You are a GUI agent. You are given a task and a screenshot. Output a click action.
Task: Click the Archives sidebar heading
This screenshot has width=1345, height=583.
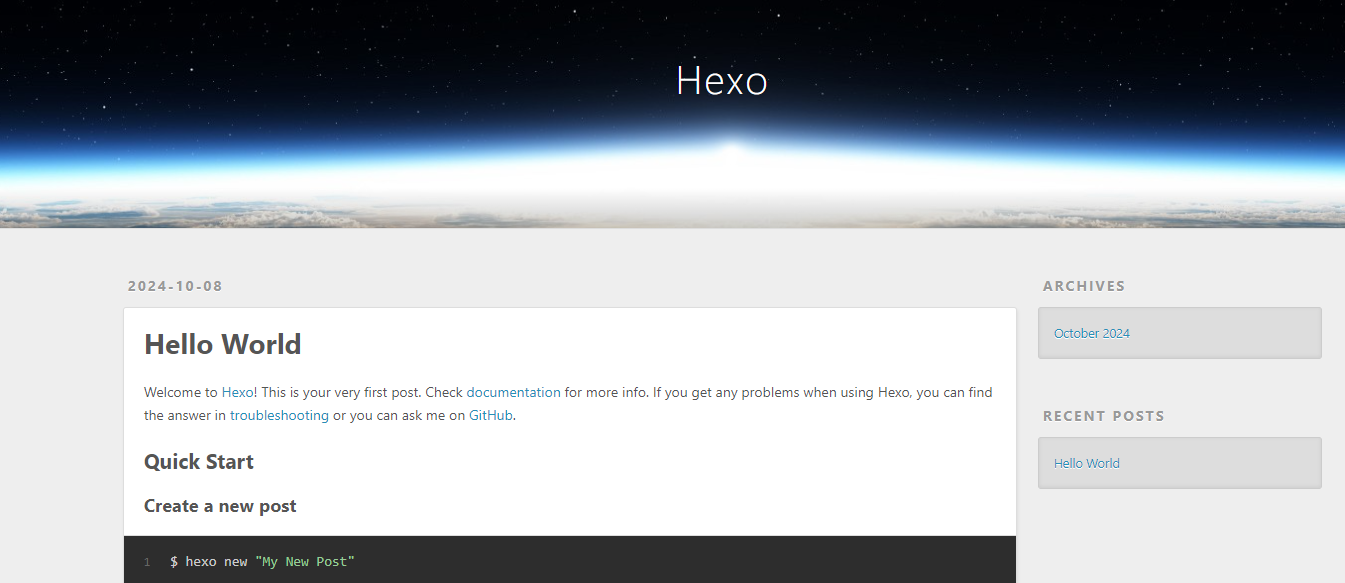tap(1083, 286)
